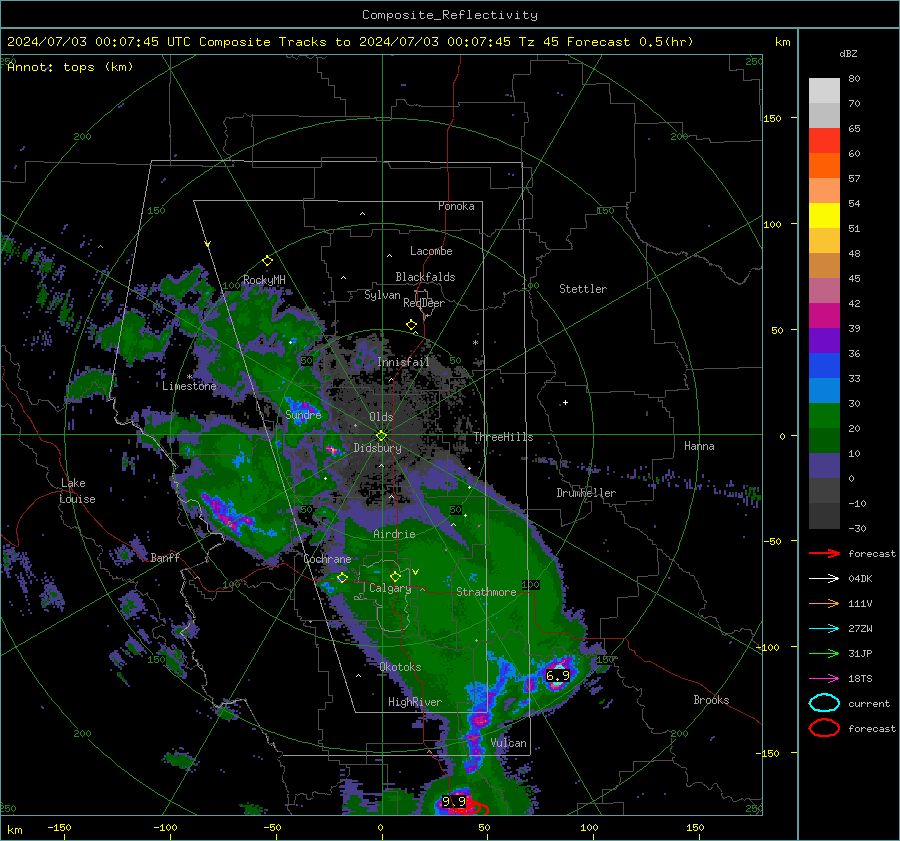Screen dimensions: 900x841
Task: Click the Okotoks city label
Action: (400, 667)
